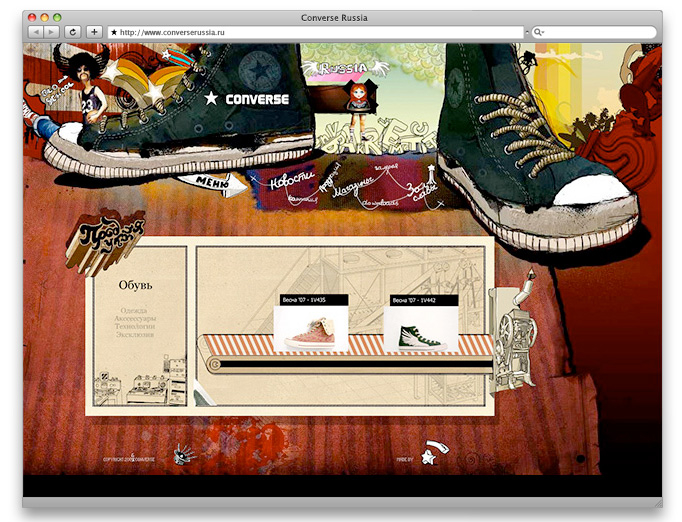Click the white Меню arrow sign

[212, 184]
